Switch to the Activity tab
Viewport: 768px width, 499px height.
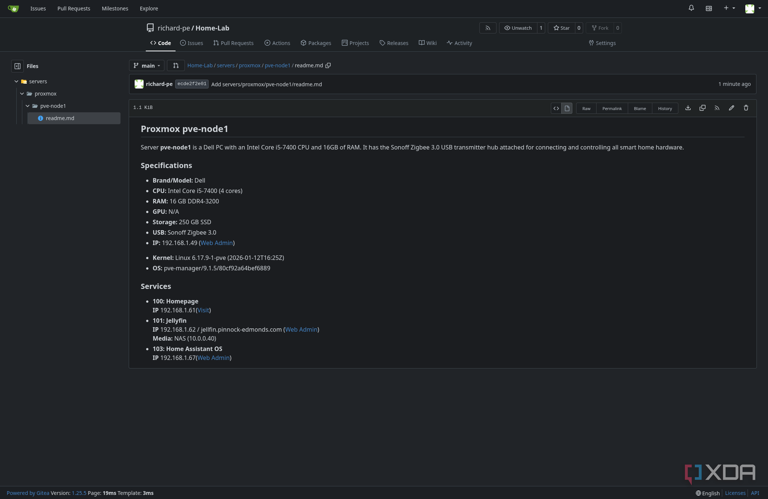click(x=459, y=43)
